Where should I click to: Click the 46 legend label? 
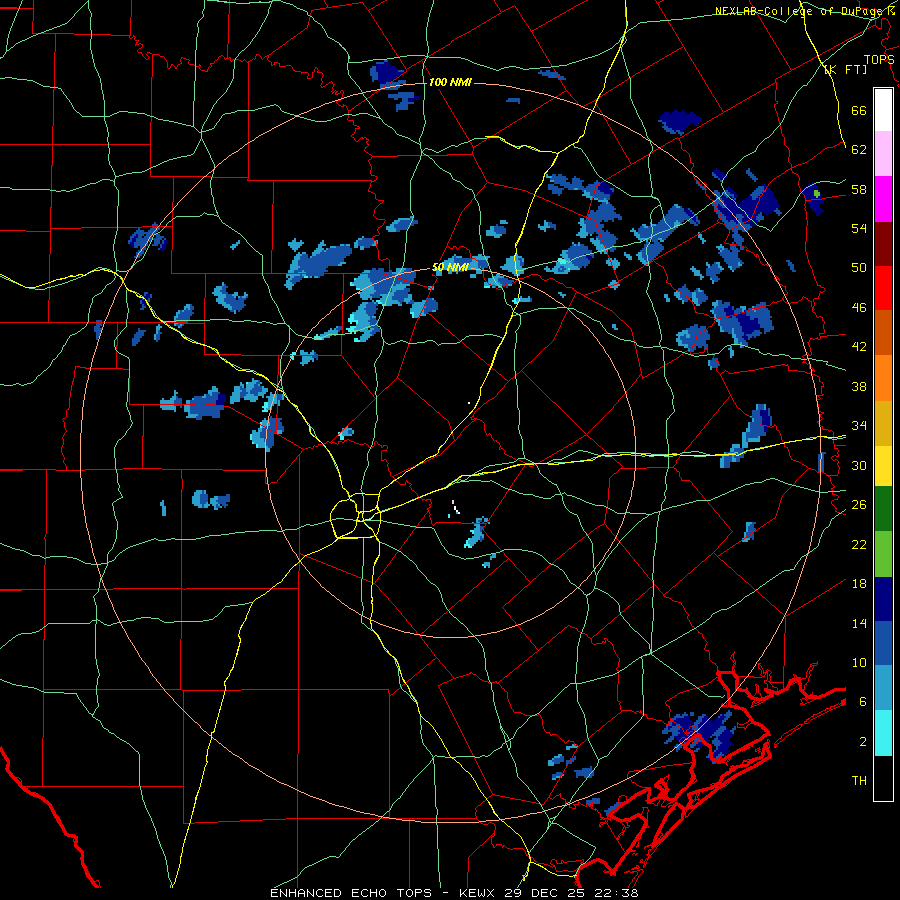coord(859,308)
